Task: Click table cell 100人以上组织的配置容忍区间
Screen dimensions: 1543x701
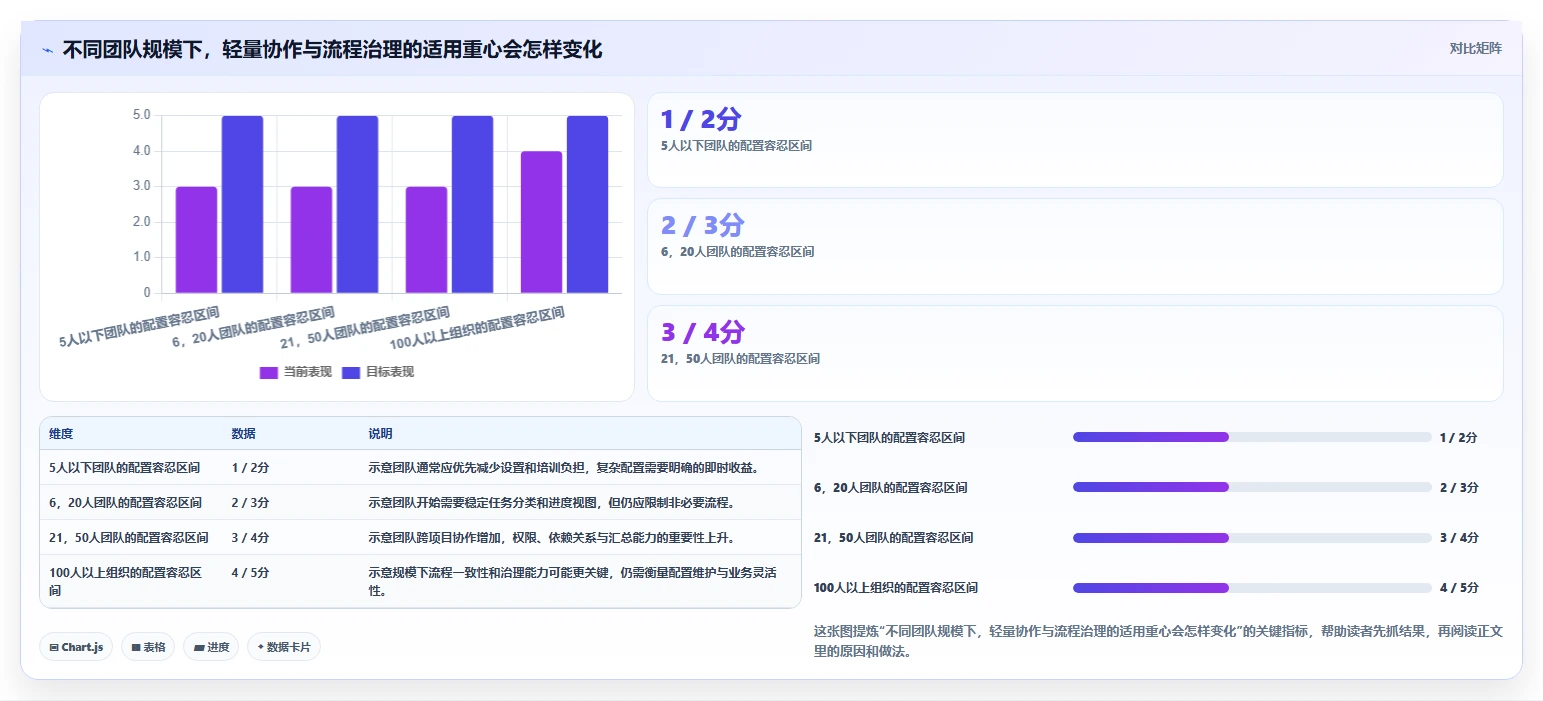Action: click(126, 581)
